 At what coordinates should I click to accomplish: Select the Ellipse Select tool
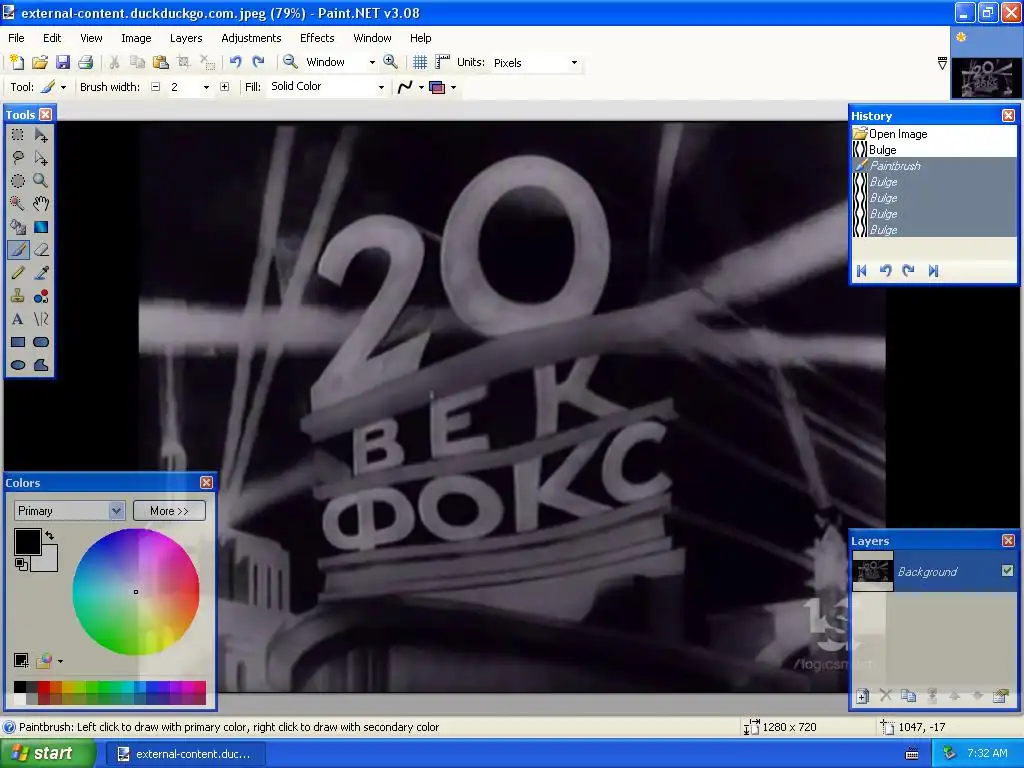click(18, 181)
